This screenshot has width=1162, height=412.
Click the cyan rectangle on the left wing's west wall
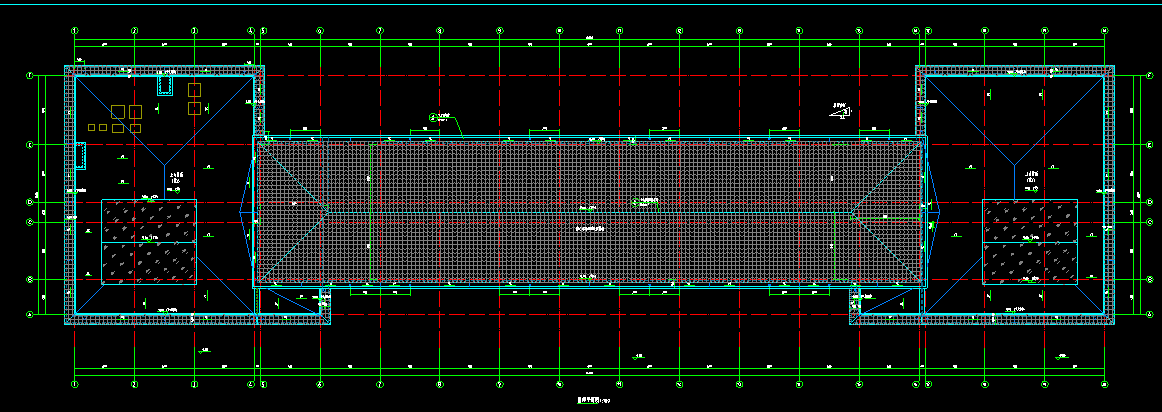81,155
